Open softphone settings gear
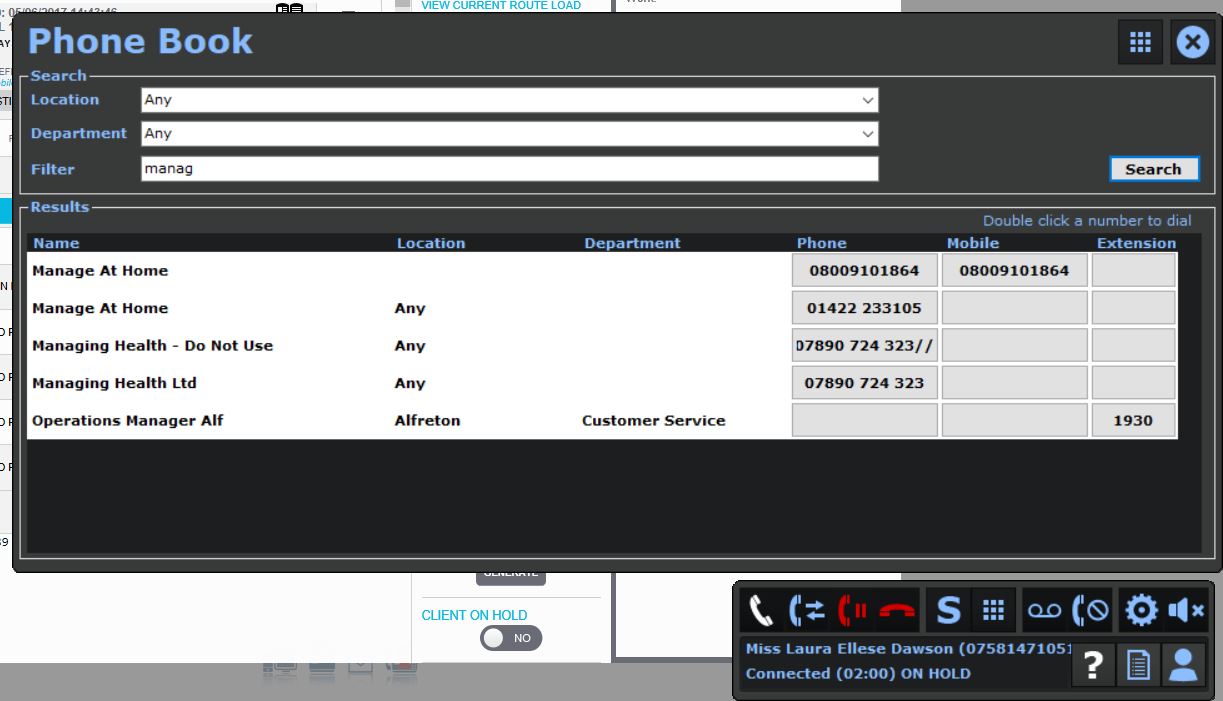Screen dimensions: 1223x701 click(x=1141, y=610)
